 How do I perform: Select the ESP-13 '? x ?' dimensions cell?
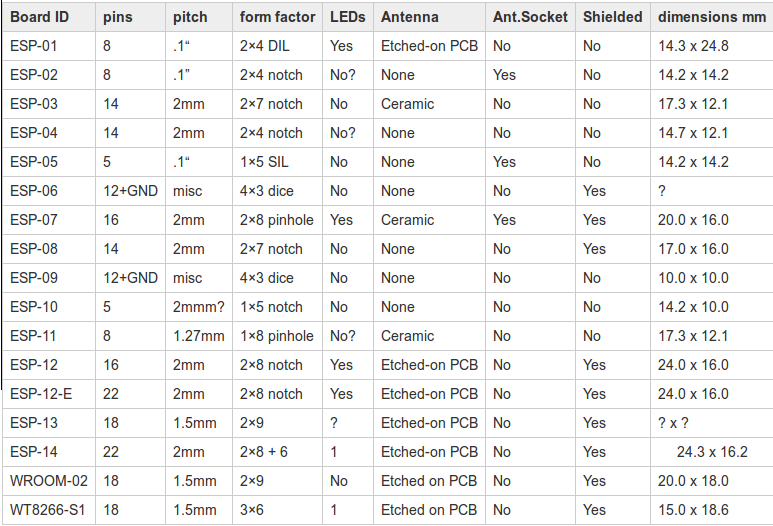[674, 423]
